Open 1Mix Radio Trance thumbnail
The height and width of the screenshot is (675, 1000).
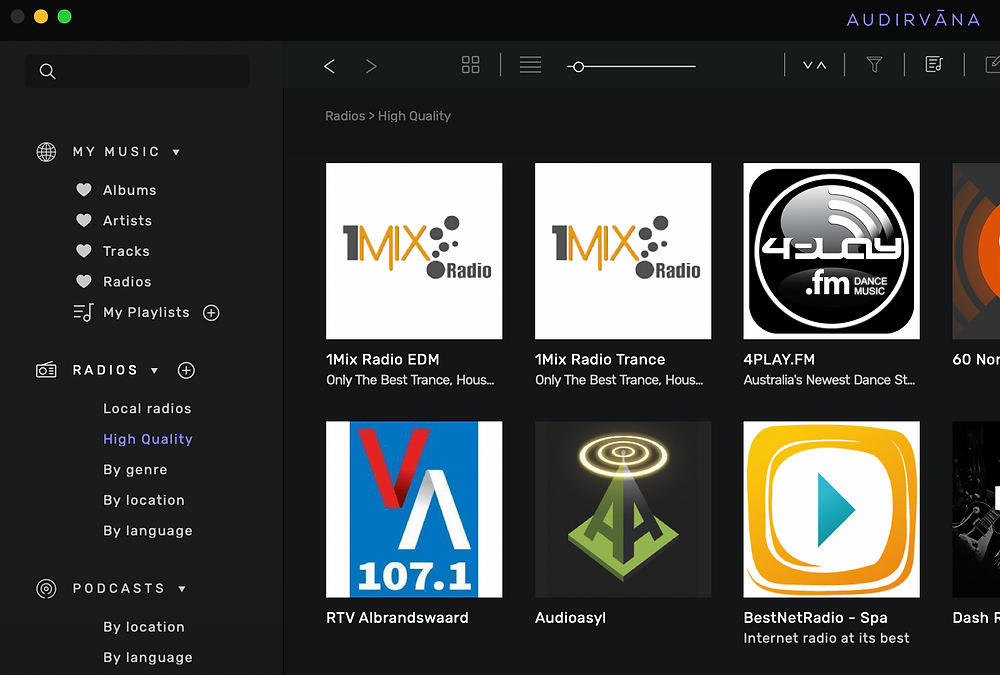click(623, 251)
